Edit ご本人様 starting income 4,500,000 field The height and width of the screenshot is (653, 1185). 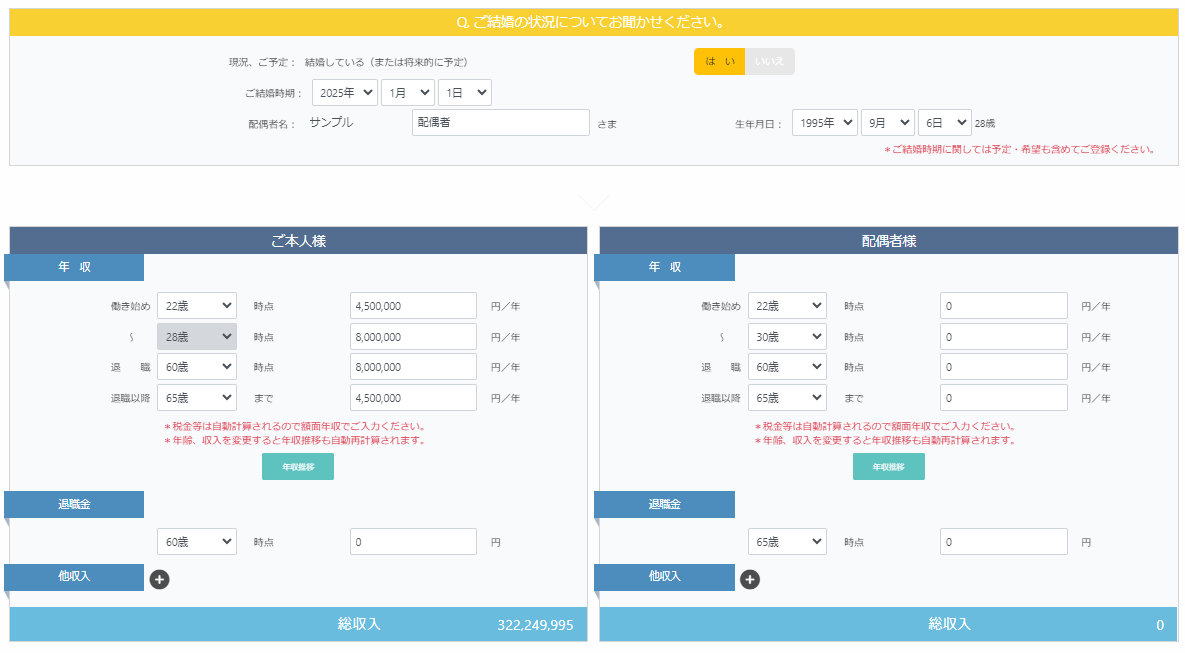point(413,306)
